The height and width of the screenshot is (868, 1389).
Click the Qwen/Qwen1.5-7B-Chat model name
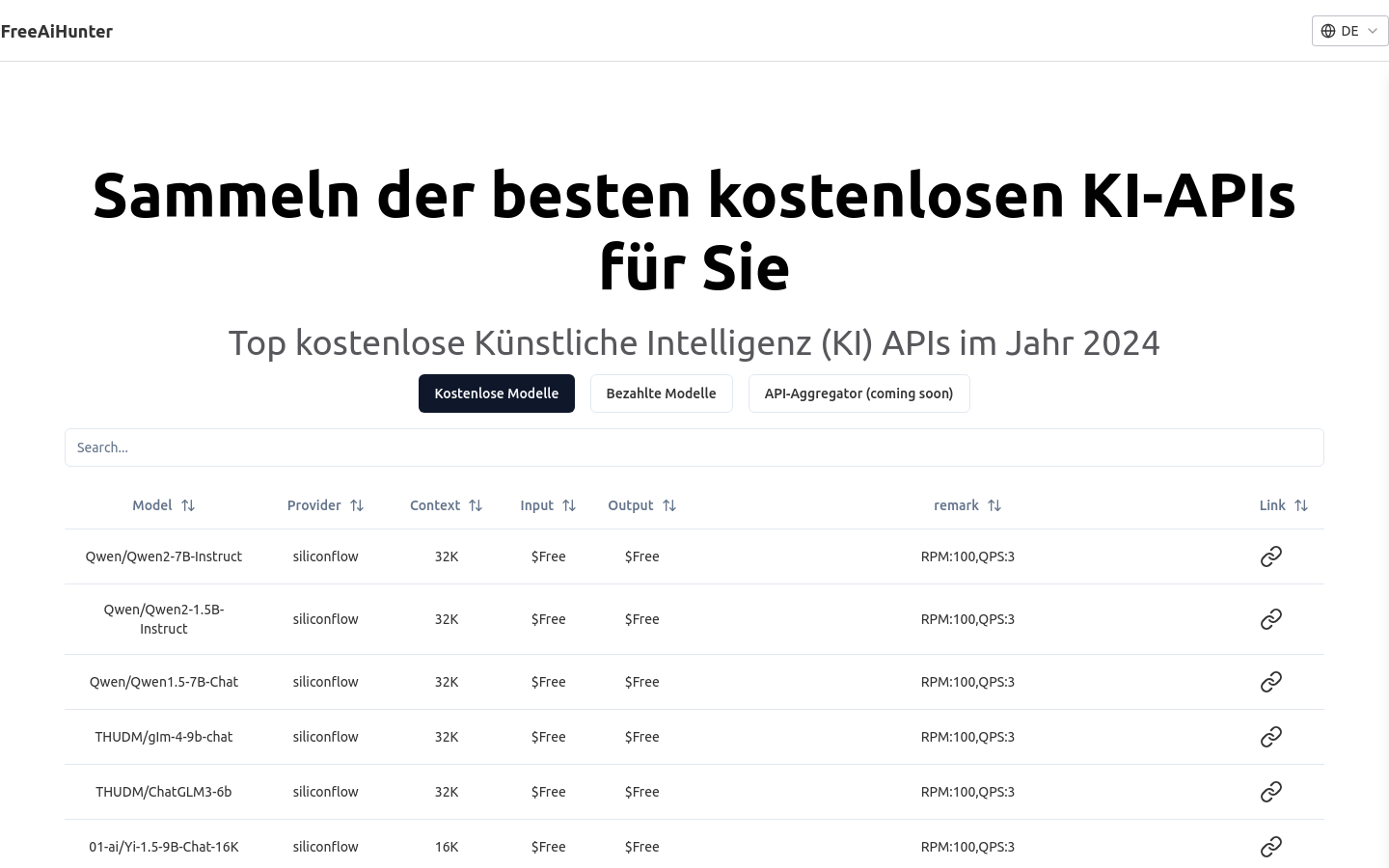point(164,682)
